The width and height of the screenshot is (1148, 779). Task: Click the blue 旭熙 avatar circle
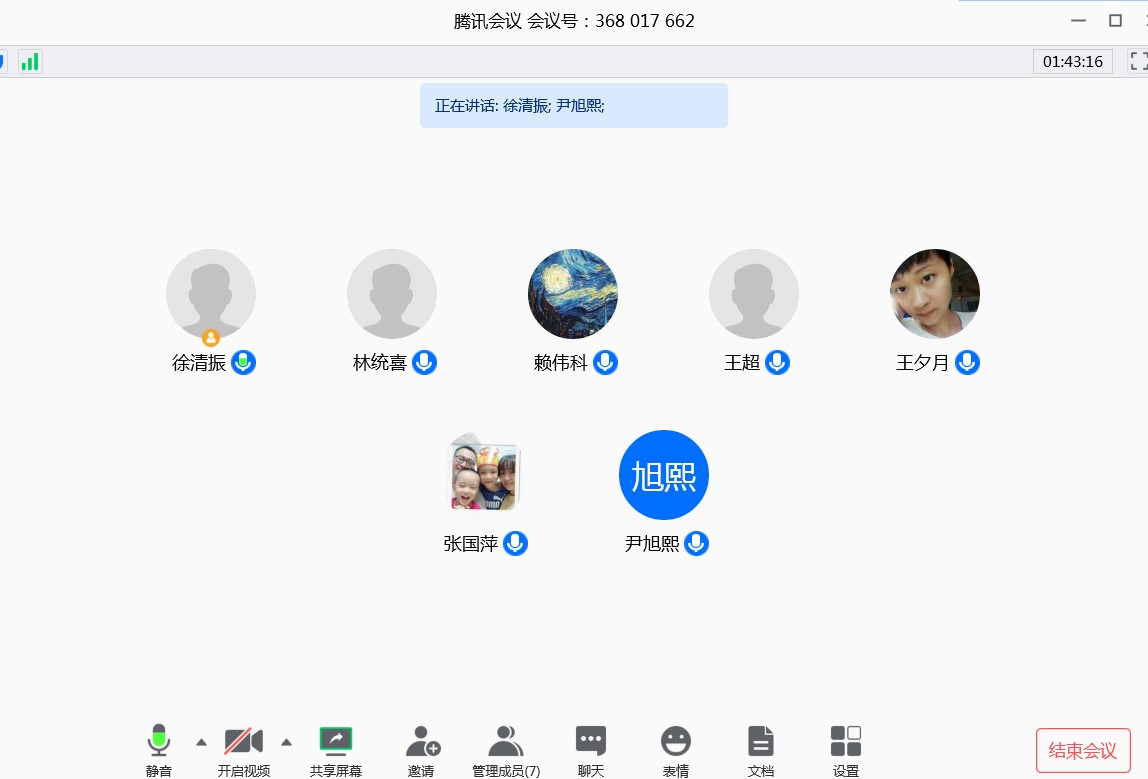coord(664,475)
